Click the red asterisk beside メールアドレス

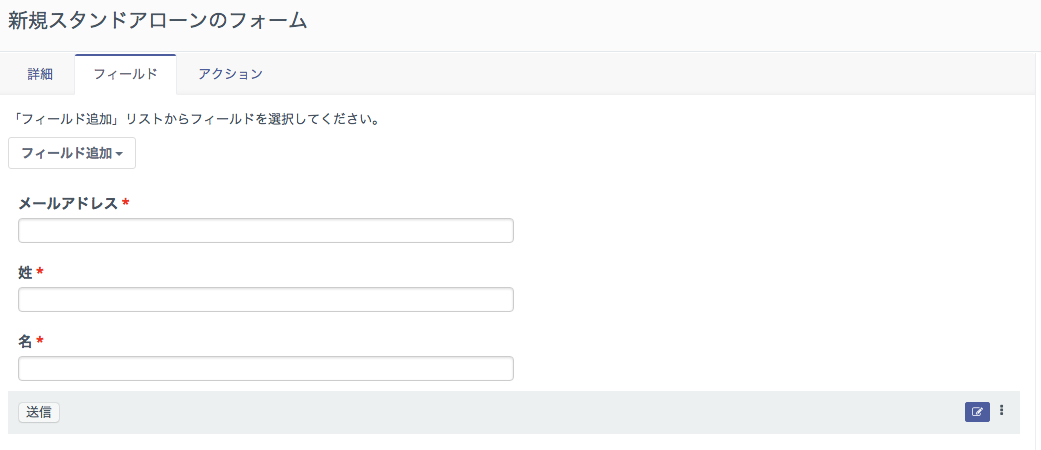(x=126, y=203)
